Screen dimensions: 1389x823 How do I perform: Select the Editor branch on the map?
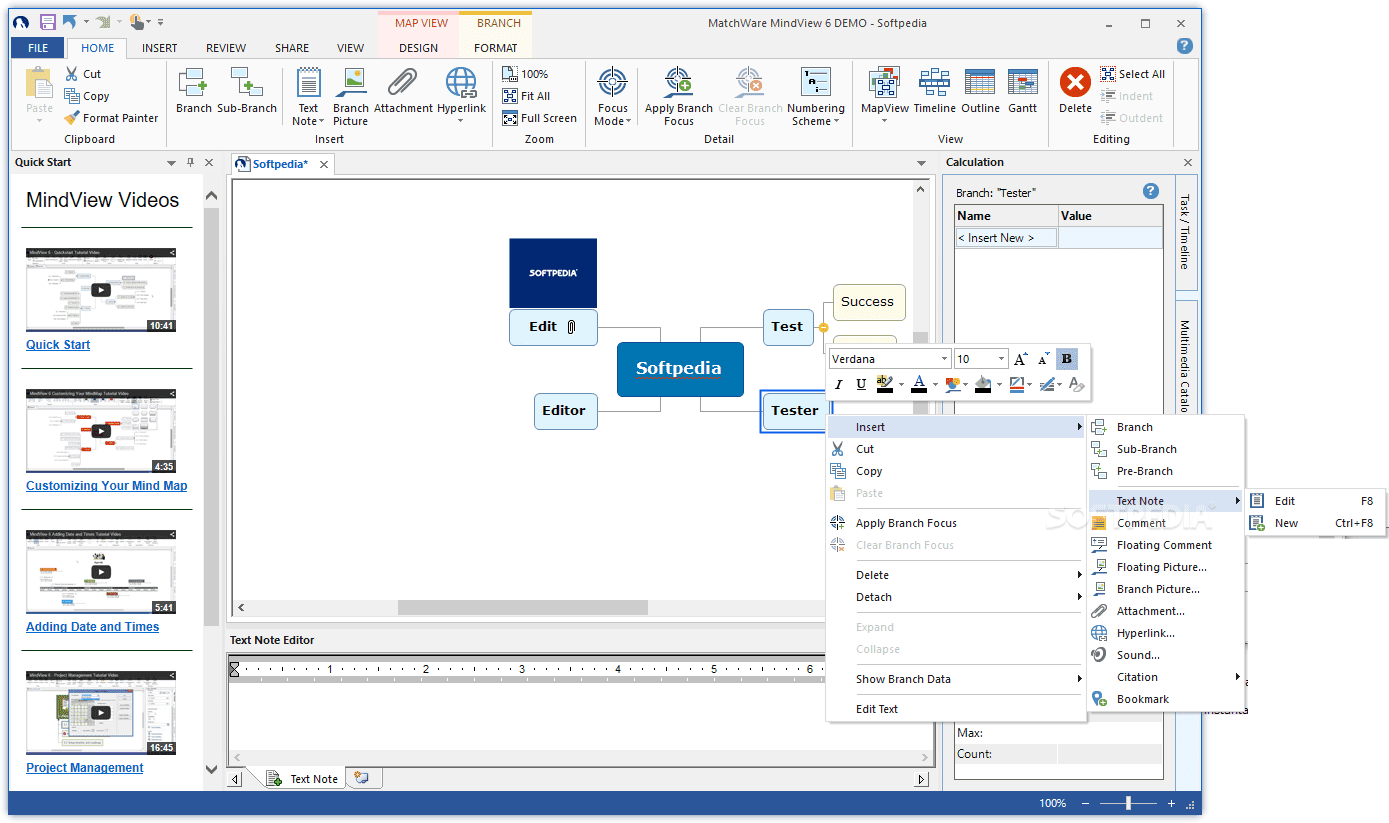point(565,411)
